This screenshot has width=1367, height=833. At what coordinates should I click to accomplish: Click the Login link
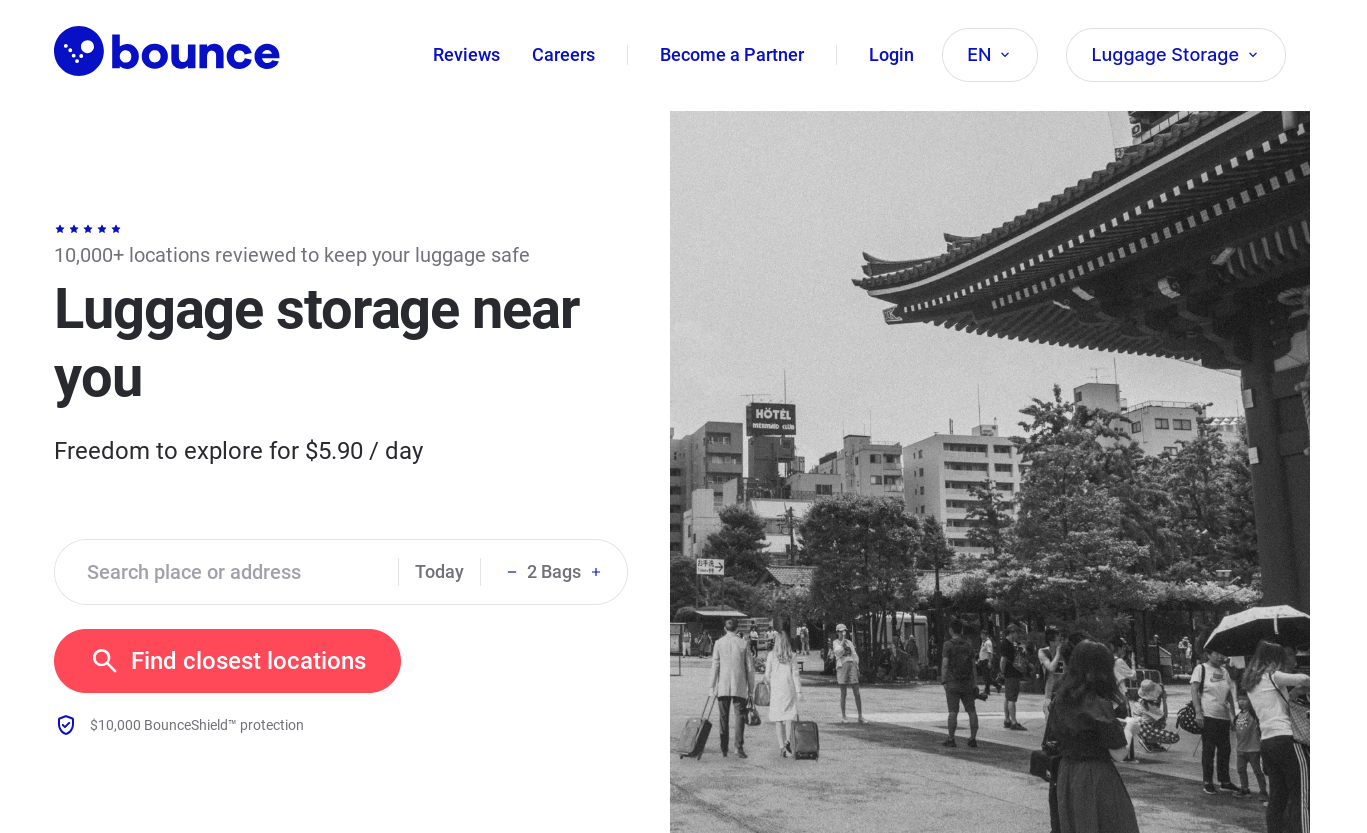pyautogui.click(x=891, y=55)
